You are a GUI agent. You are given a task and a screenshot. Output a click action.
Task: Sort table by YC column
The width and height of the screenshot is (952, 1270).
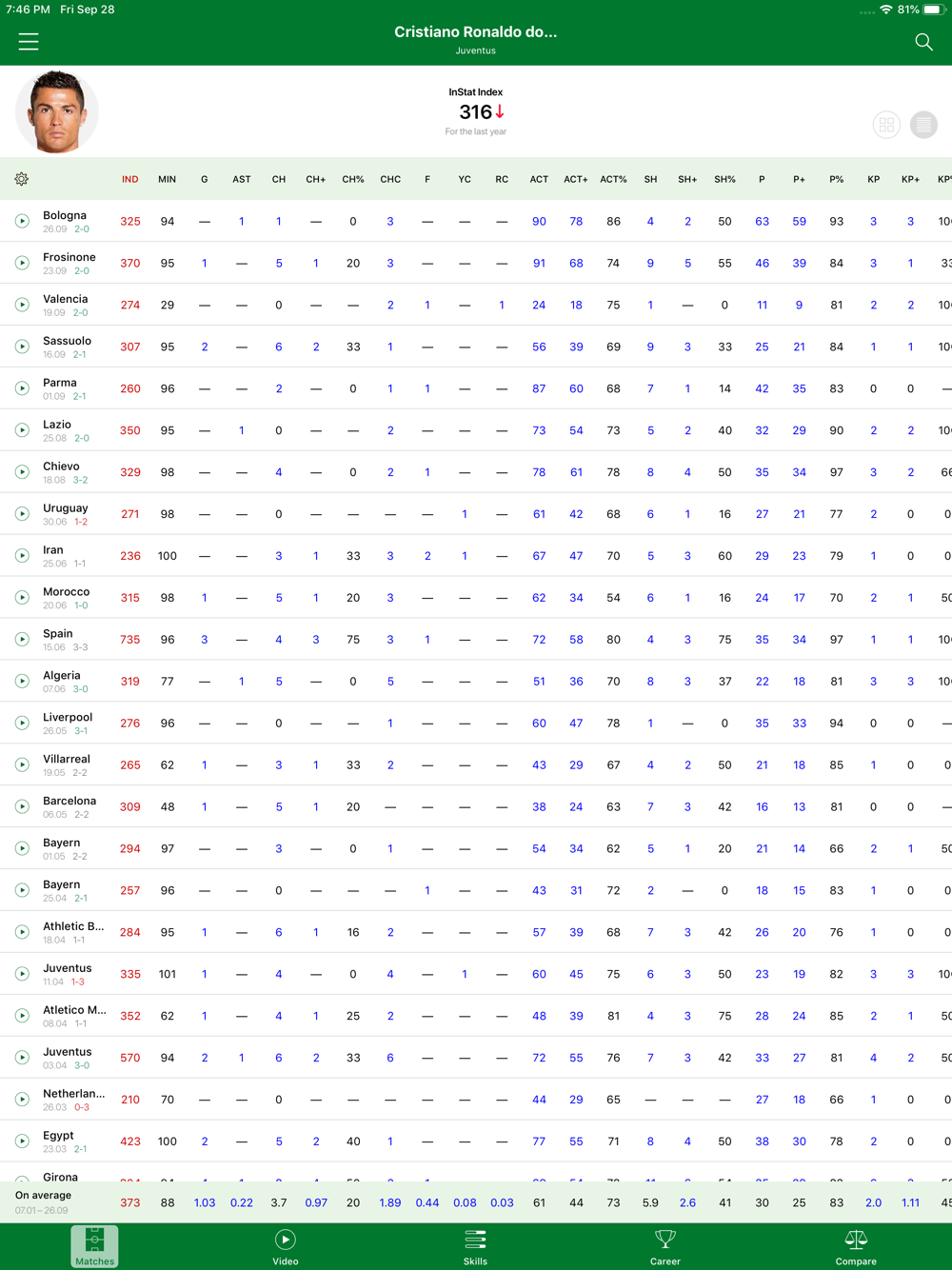[x=465, y=179]
